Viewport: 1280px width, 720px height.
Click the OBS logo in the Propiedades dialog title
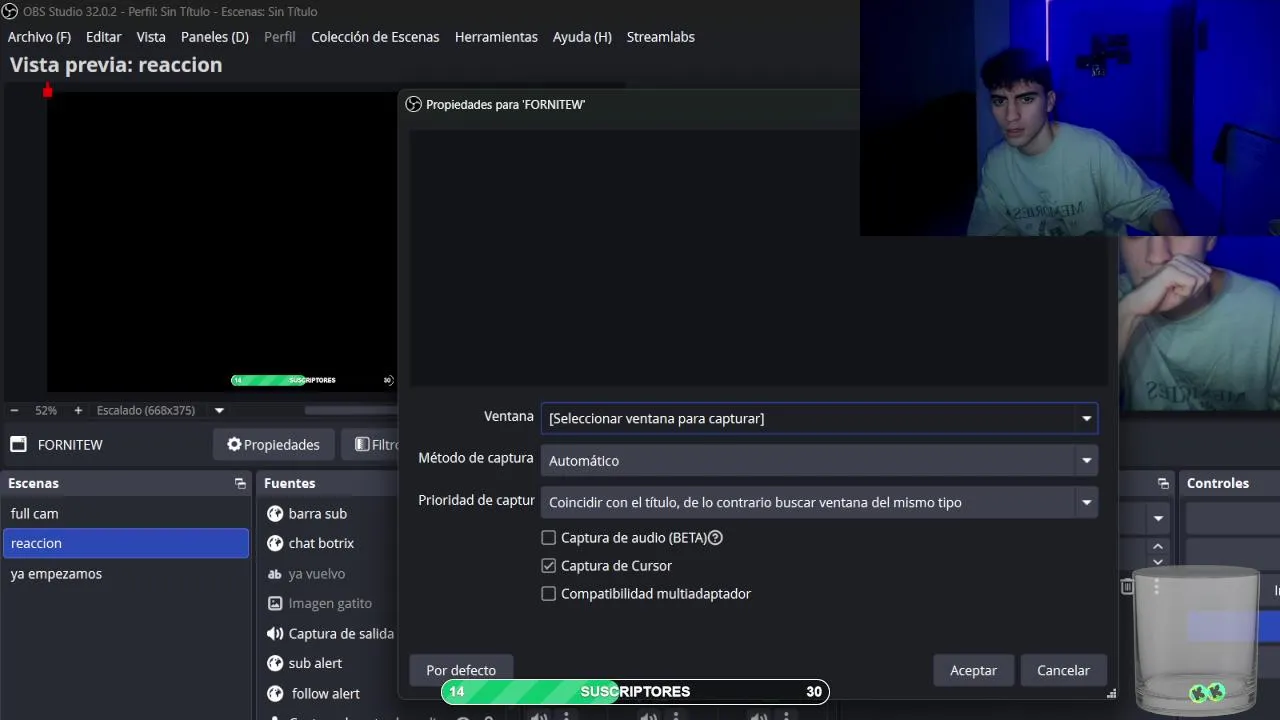(413, 104)
